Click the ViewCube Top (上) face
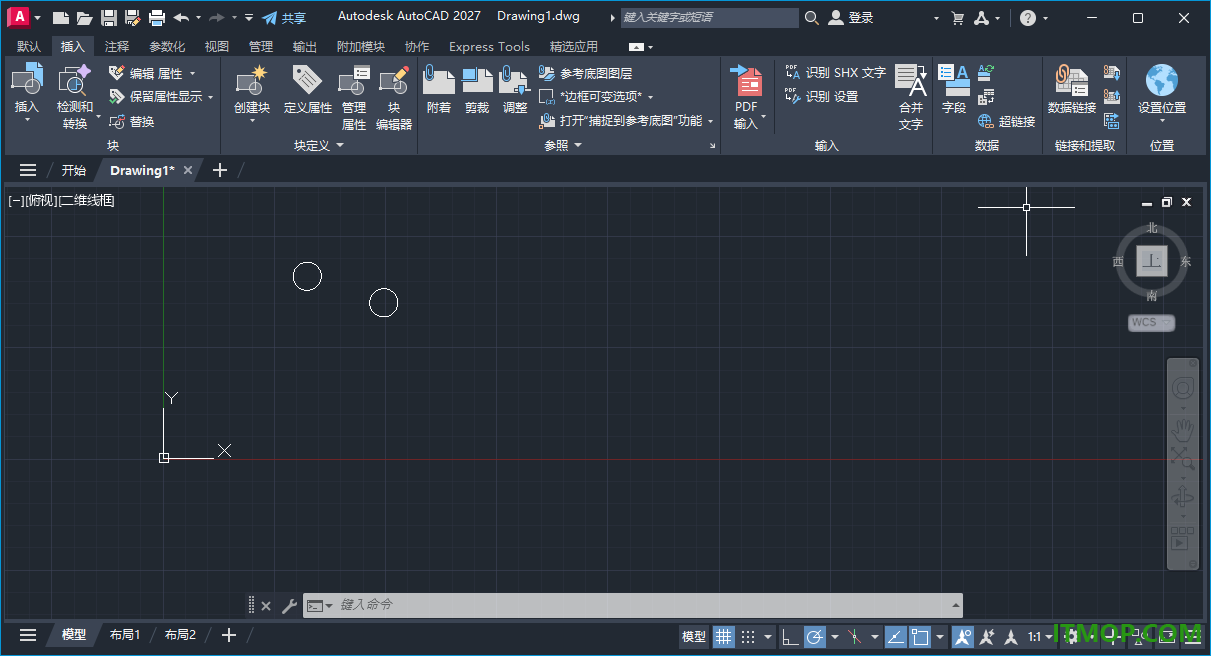 pyautogui.click(x=1152, y=262)
